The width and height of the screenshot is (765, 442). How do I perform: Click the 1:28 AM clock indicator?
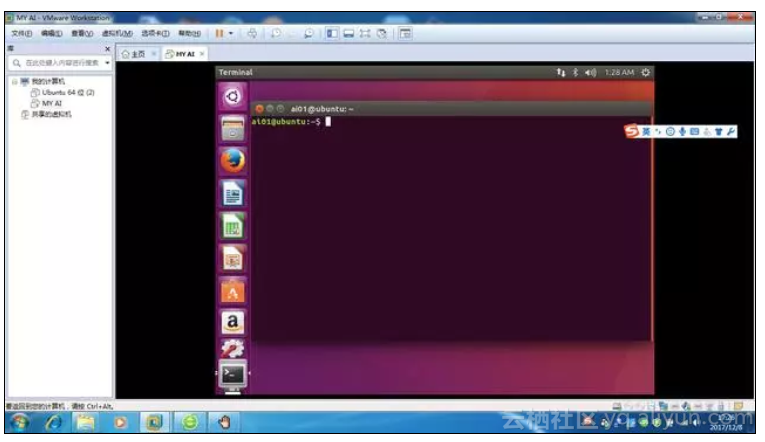[619, 72]
